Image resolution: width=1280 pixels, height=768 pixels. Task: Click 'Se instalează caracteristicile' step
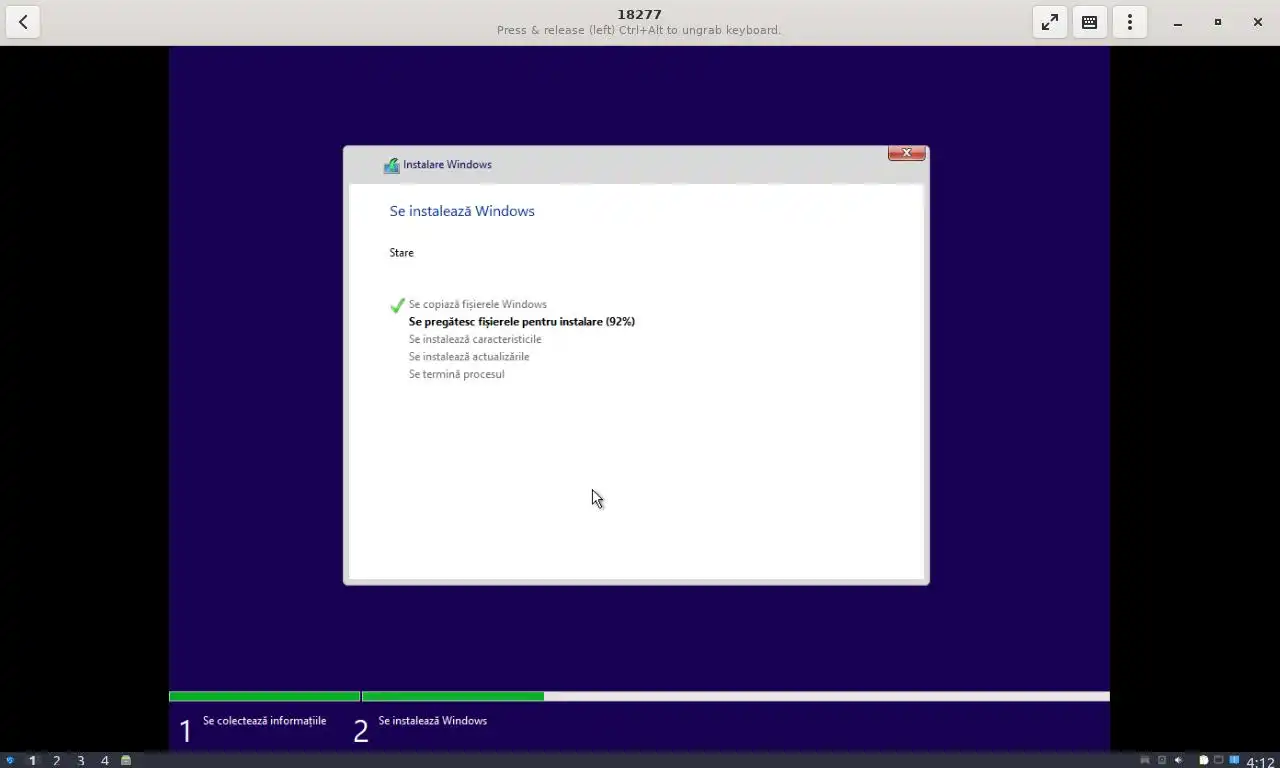click(475, 339)
